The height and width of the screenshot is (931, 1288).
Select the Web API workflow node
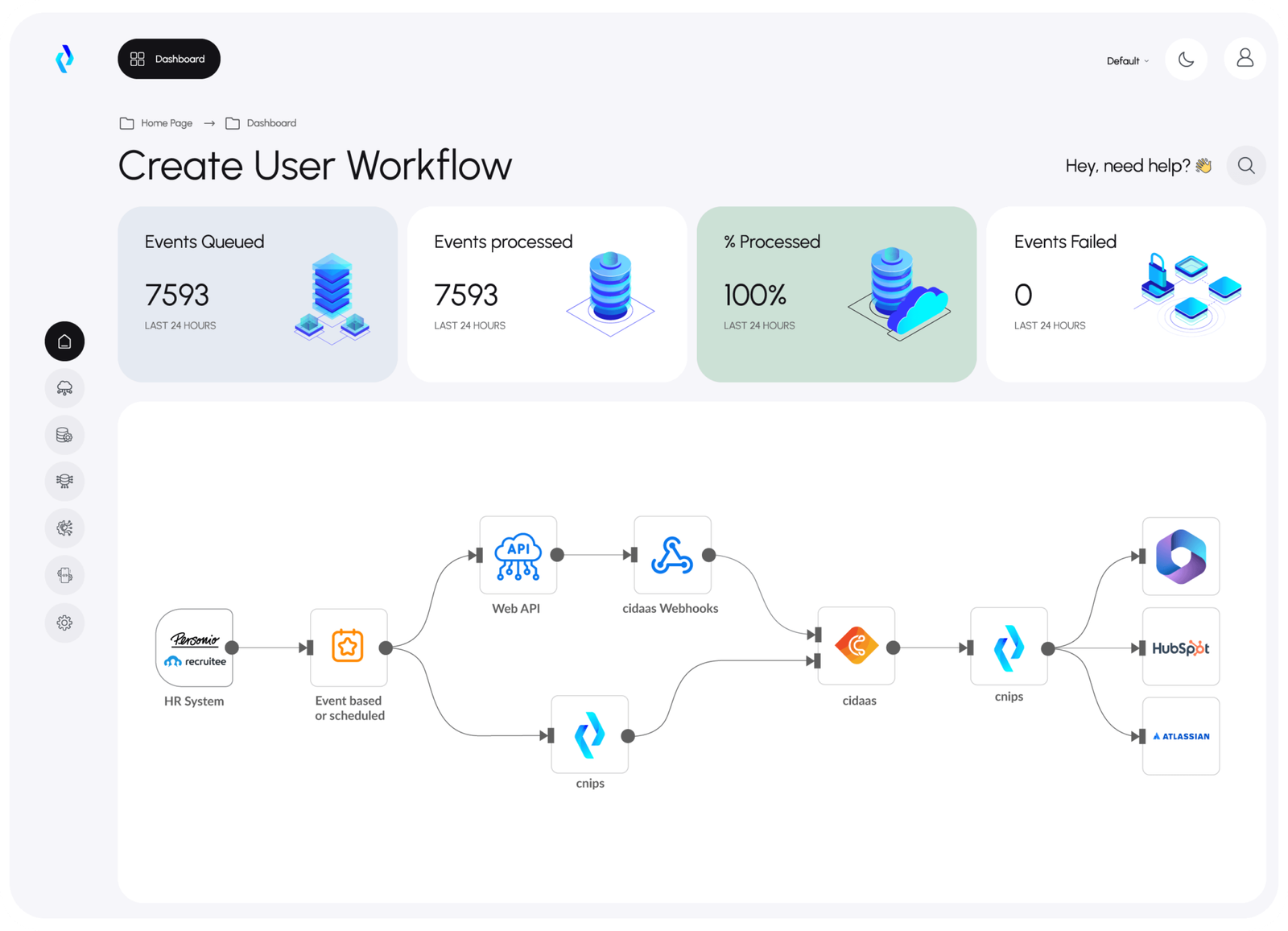518,555
